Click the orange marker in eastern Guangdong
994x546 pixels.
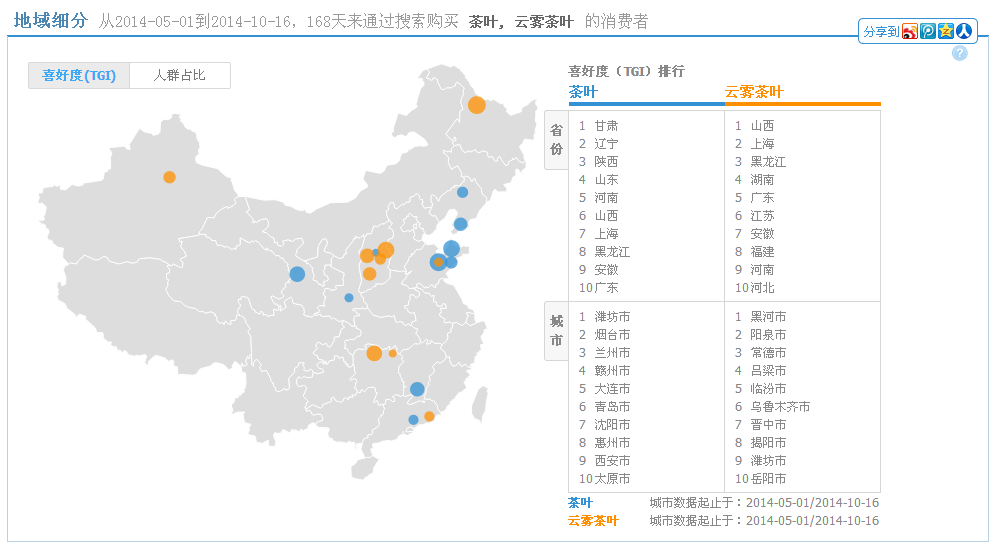(429, 416)
